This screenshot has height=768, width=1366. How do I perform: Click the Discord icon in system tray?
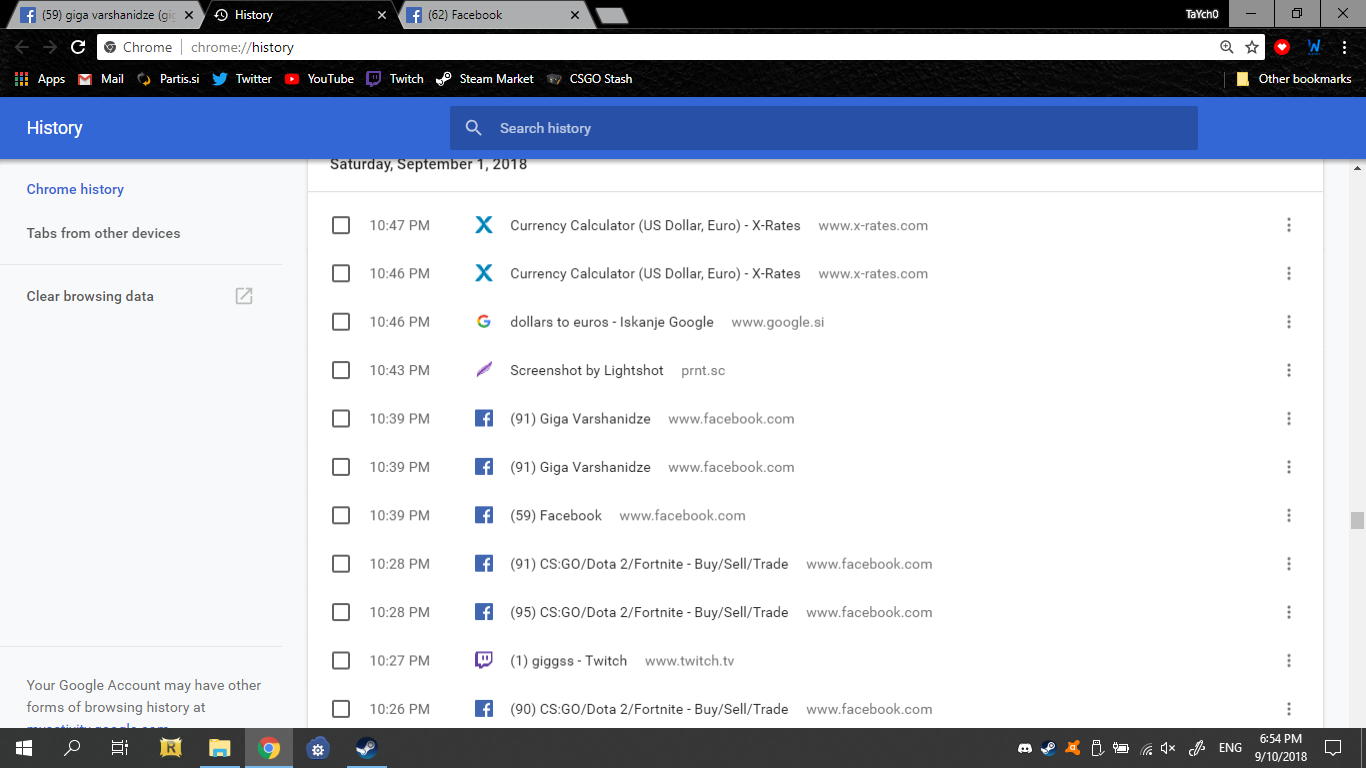[x=1025, y=748]
